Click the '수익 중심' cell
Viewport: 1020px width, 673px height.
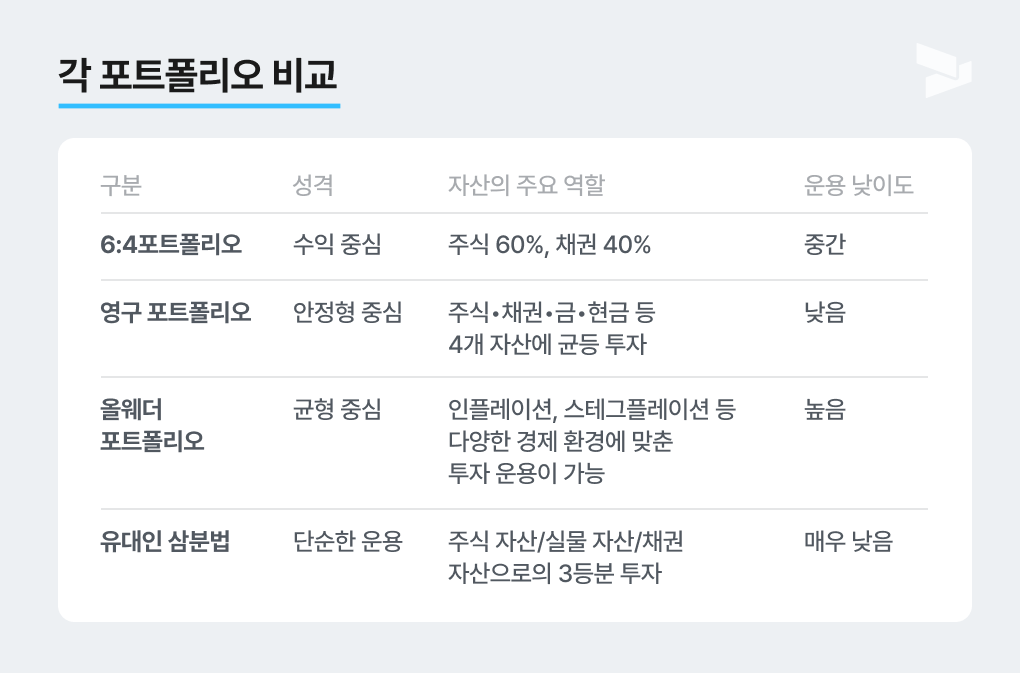[337, 245]
